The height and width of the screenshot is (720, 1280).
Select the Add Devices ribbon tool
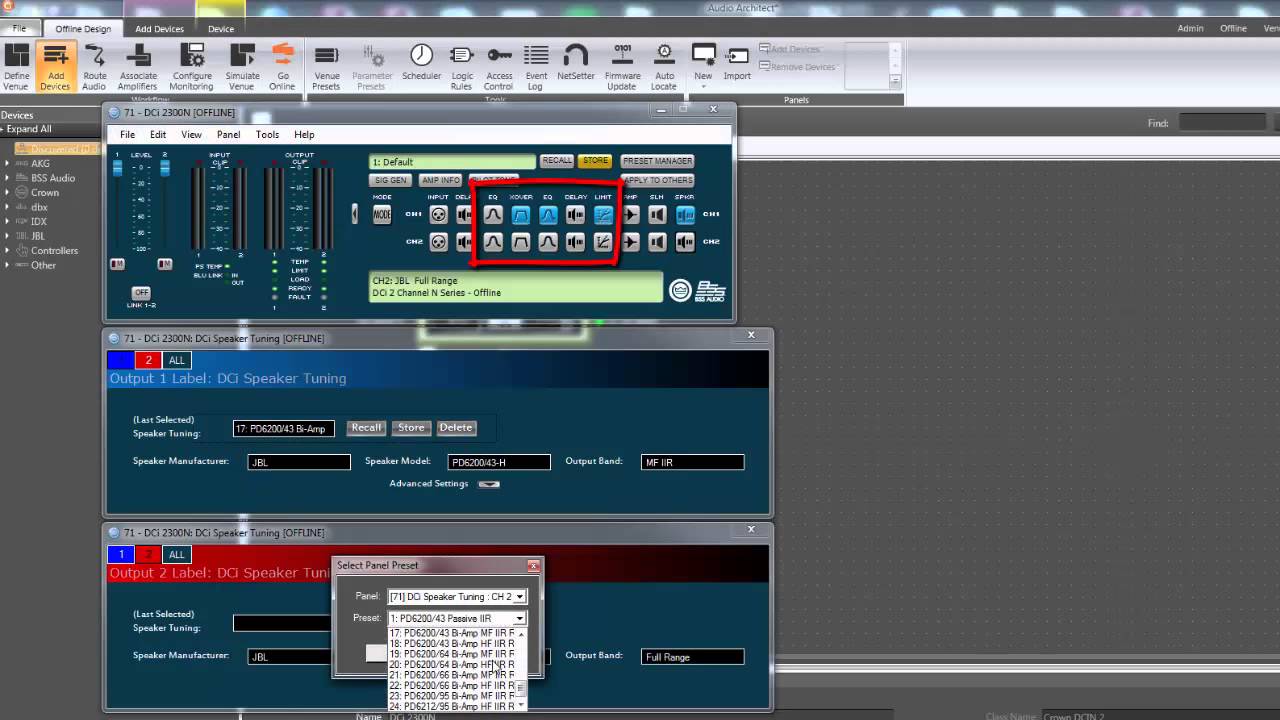click(55, 67)
